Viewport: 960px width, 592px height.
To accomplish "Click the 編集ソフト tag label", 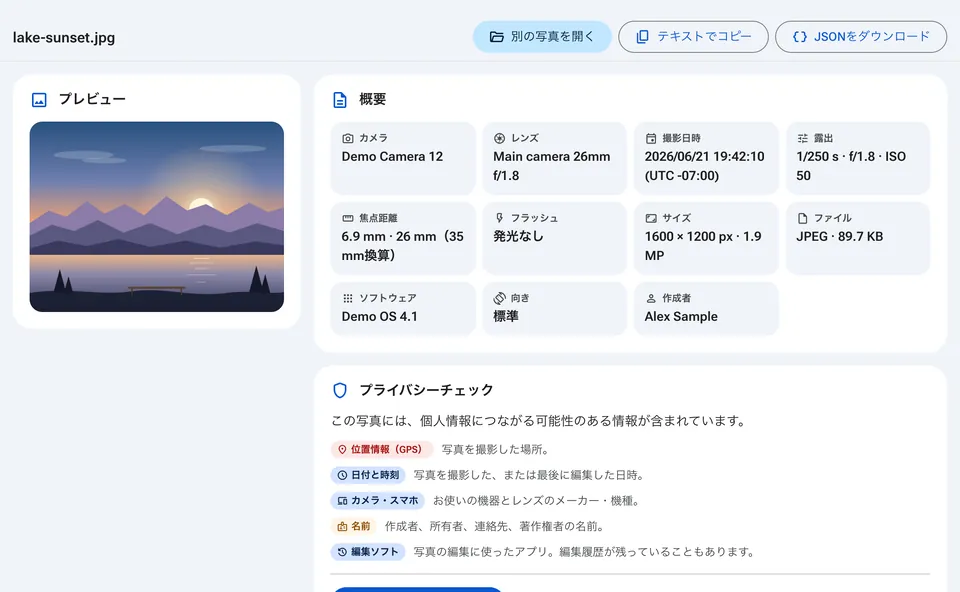I will [x=375, y=552].
